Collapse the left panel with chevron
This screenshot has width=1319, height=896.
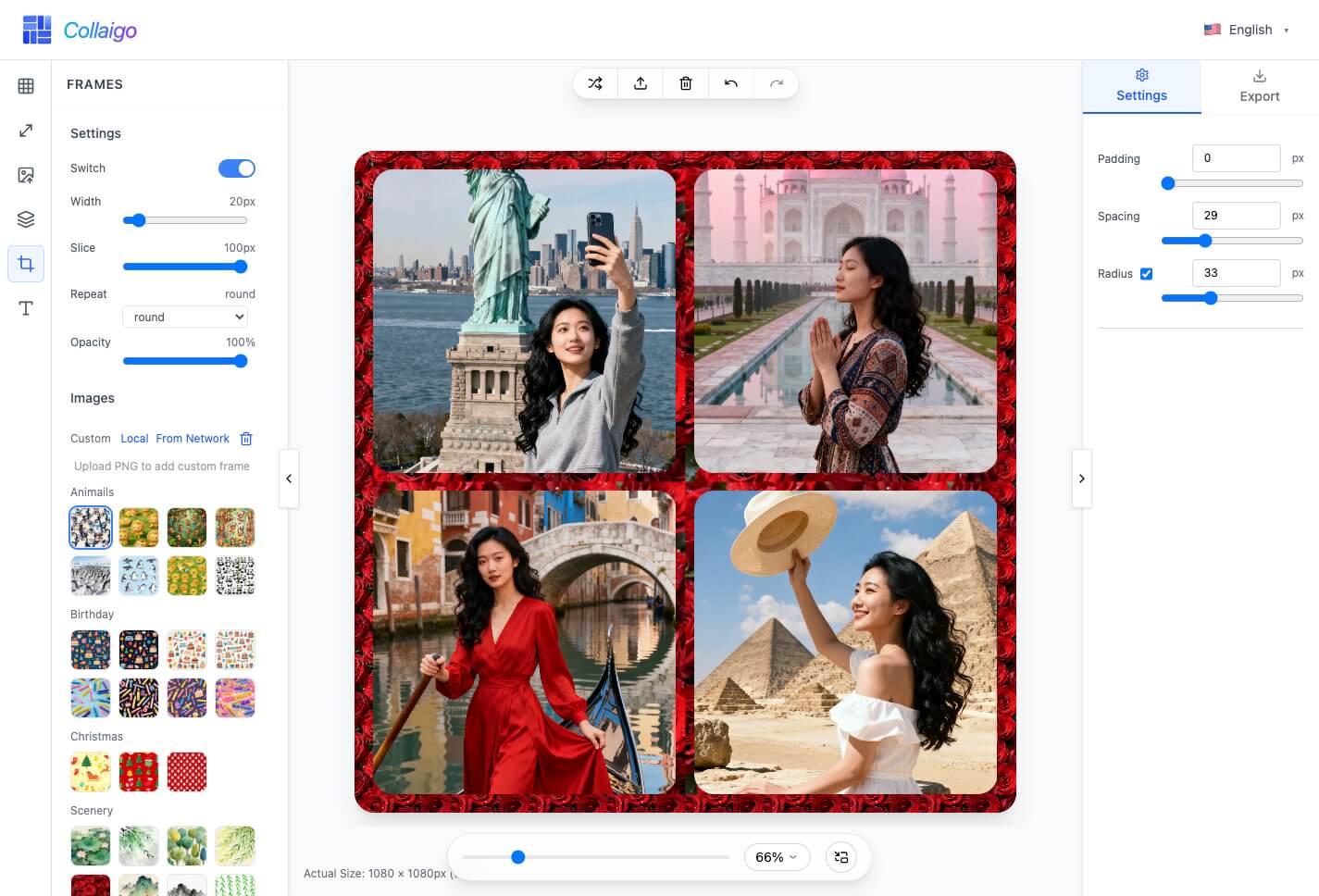(x=289, y=479)
